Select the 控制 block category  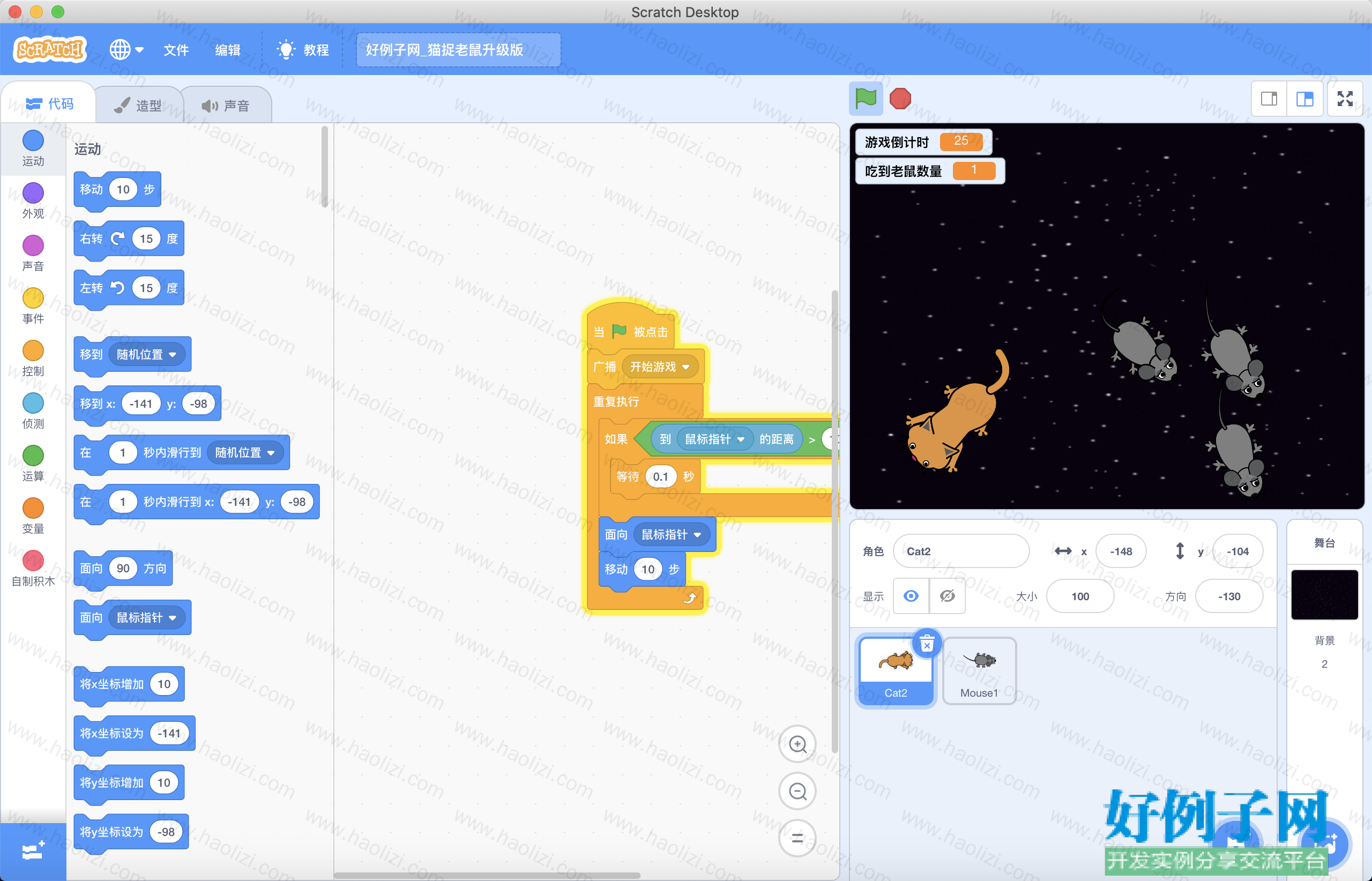33,359
